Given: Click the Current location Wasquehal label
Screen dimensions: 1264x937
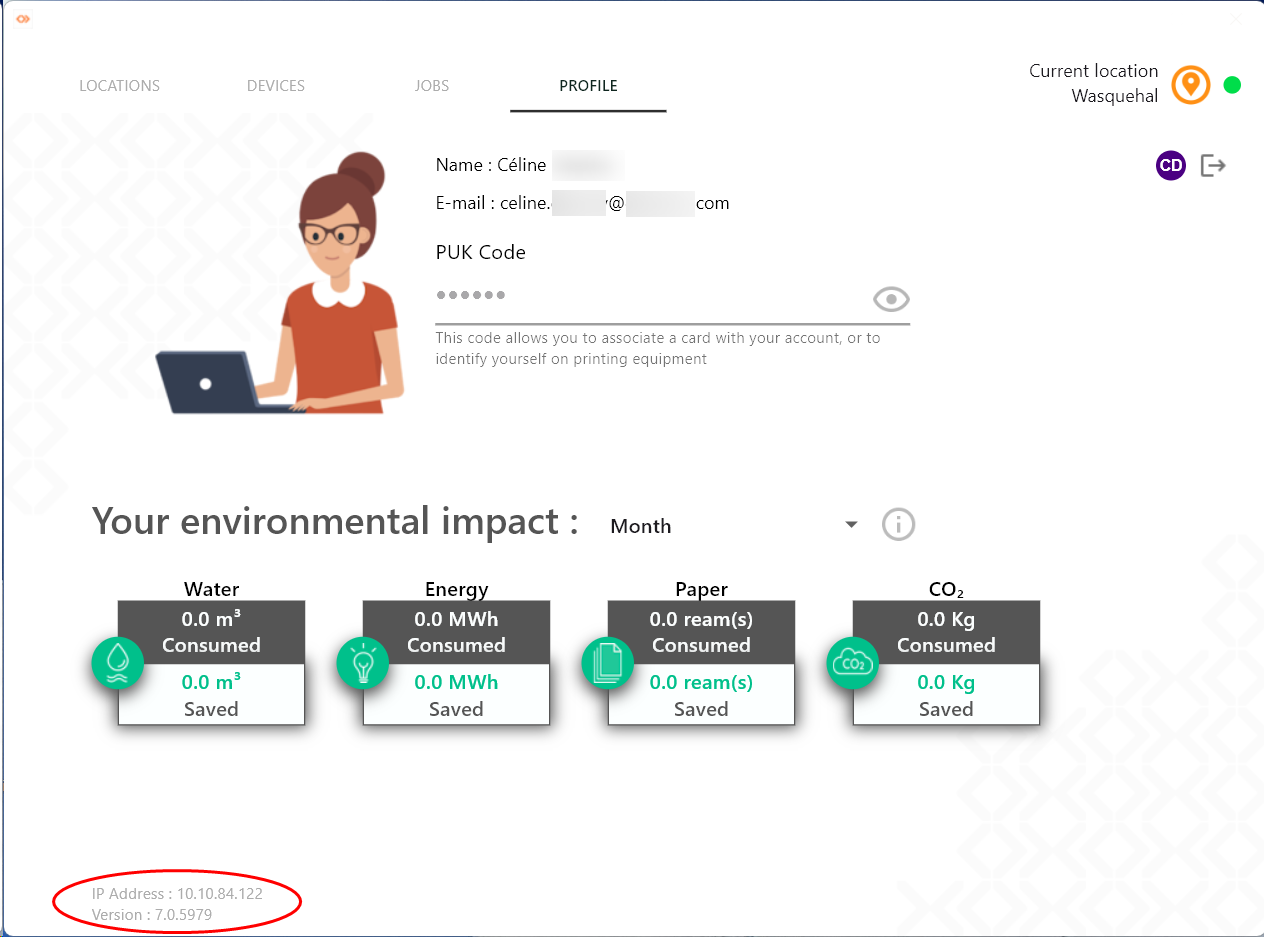Looking at the screenshot, I should (x=1093, y=84).
